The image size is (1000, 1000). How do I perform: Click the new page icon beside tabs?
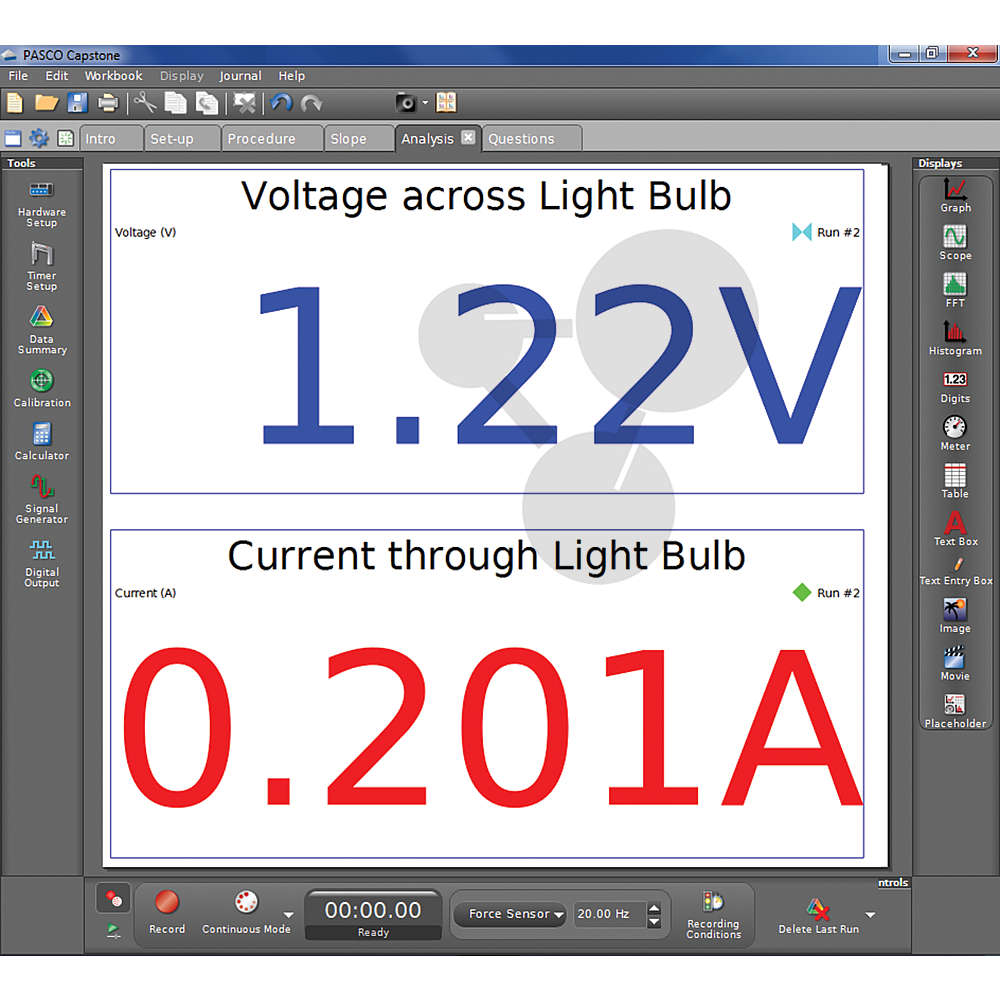[13, 138]
